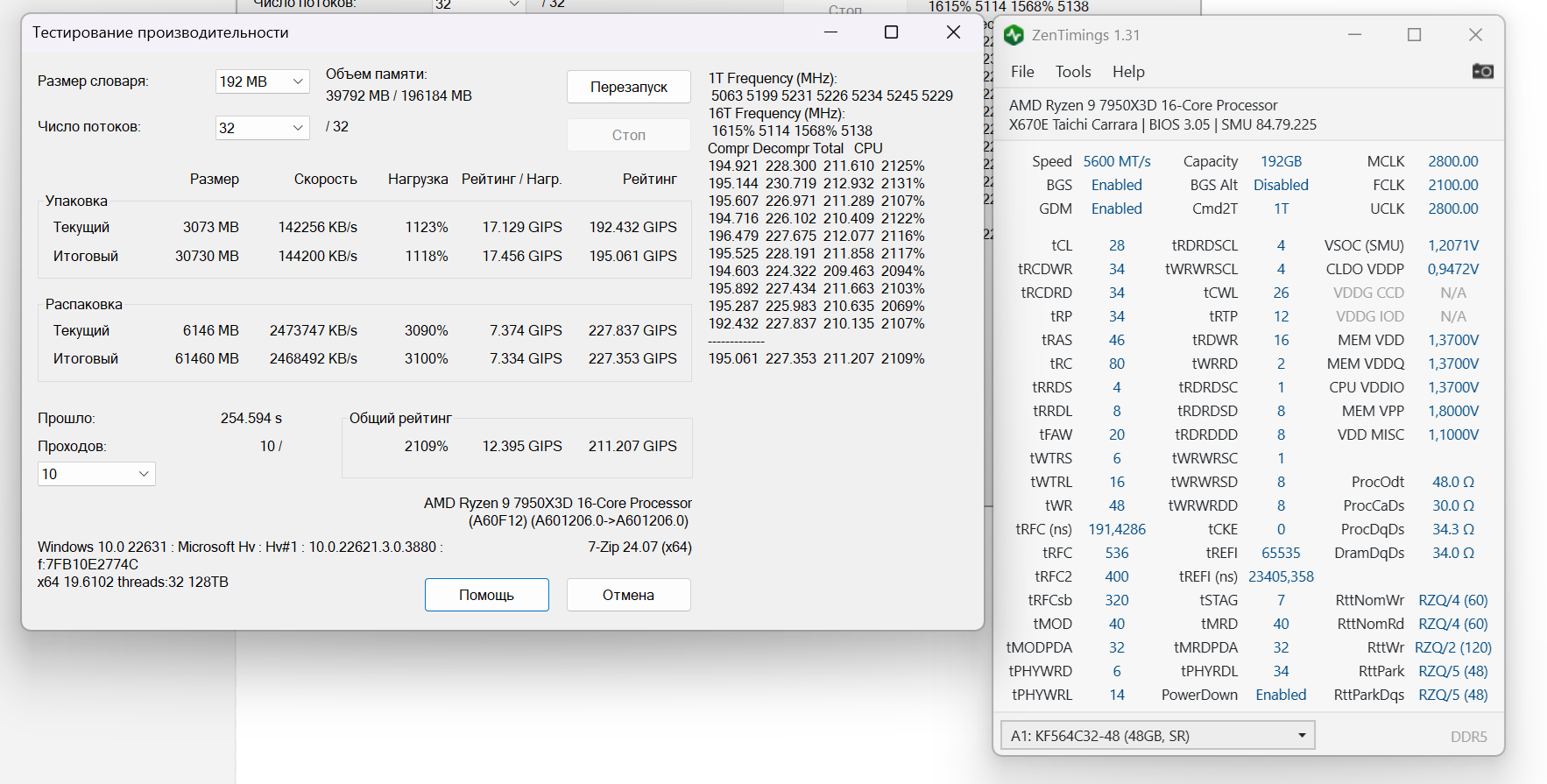Click the DDR5 label in ZenTimings

point(1468,737)
